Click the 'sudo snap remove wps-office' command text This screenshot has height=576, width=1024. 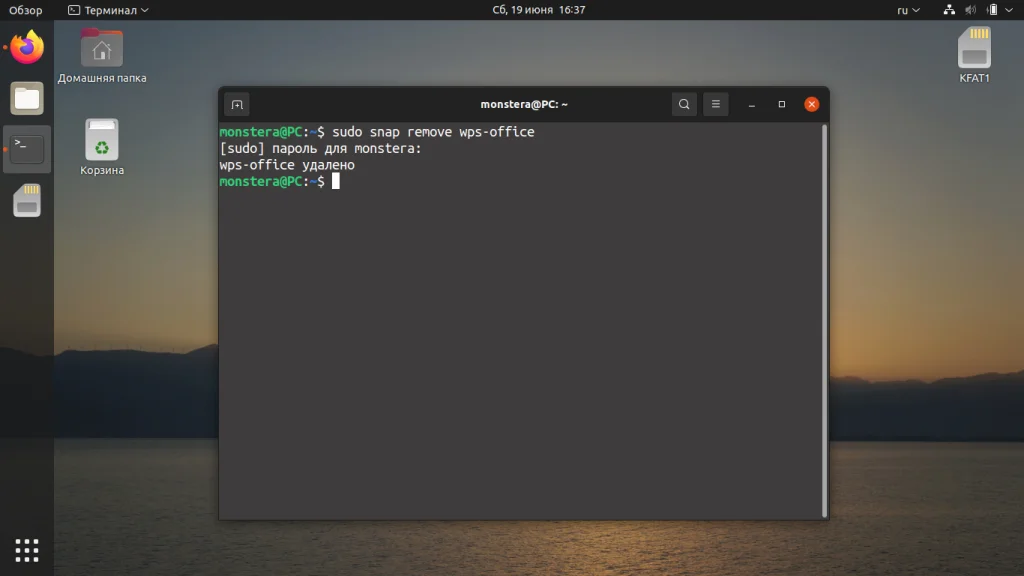tap(433, 132)
